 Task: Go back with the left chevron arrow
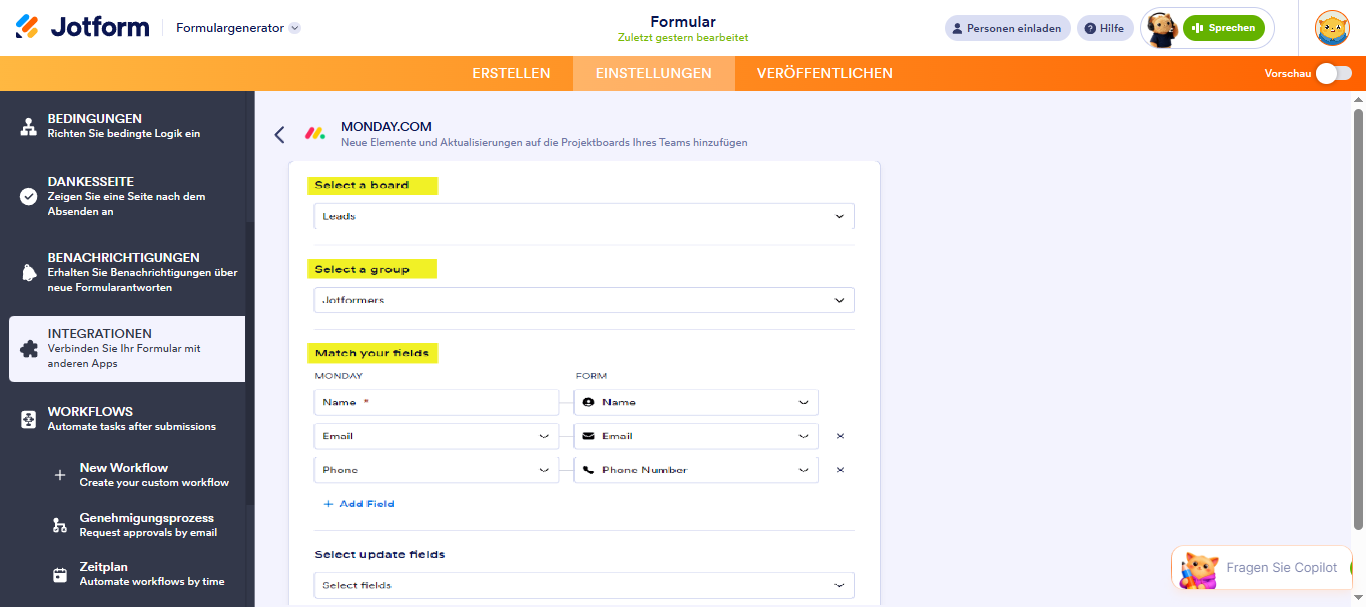(x=279, y=134)
